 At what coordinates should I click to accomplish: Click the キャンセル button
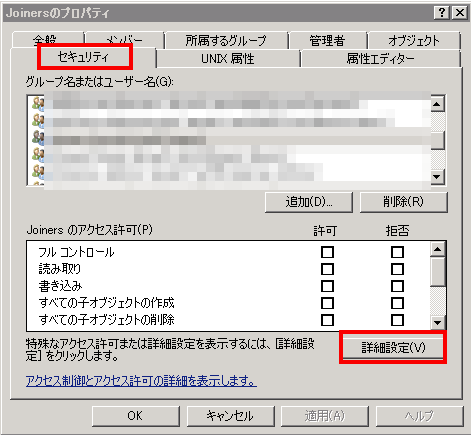pos(230,416)
